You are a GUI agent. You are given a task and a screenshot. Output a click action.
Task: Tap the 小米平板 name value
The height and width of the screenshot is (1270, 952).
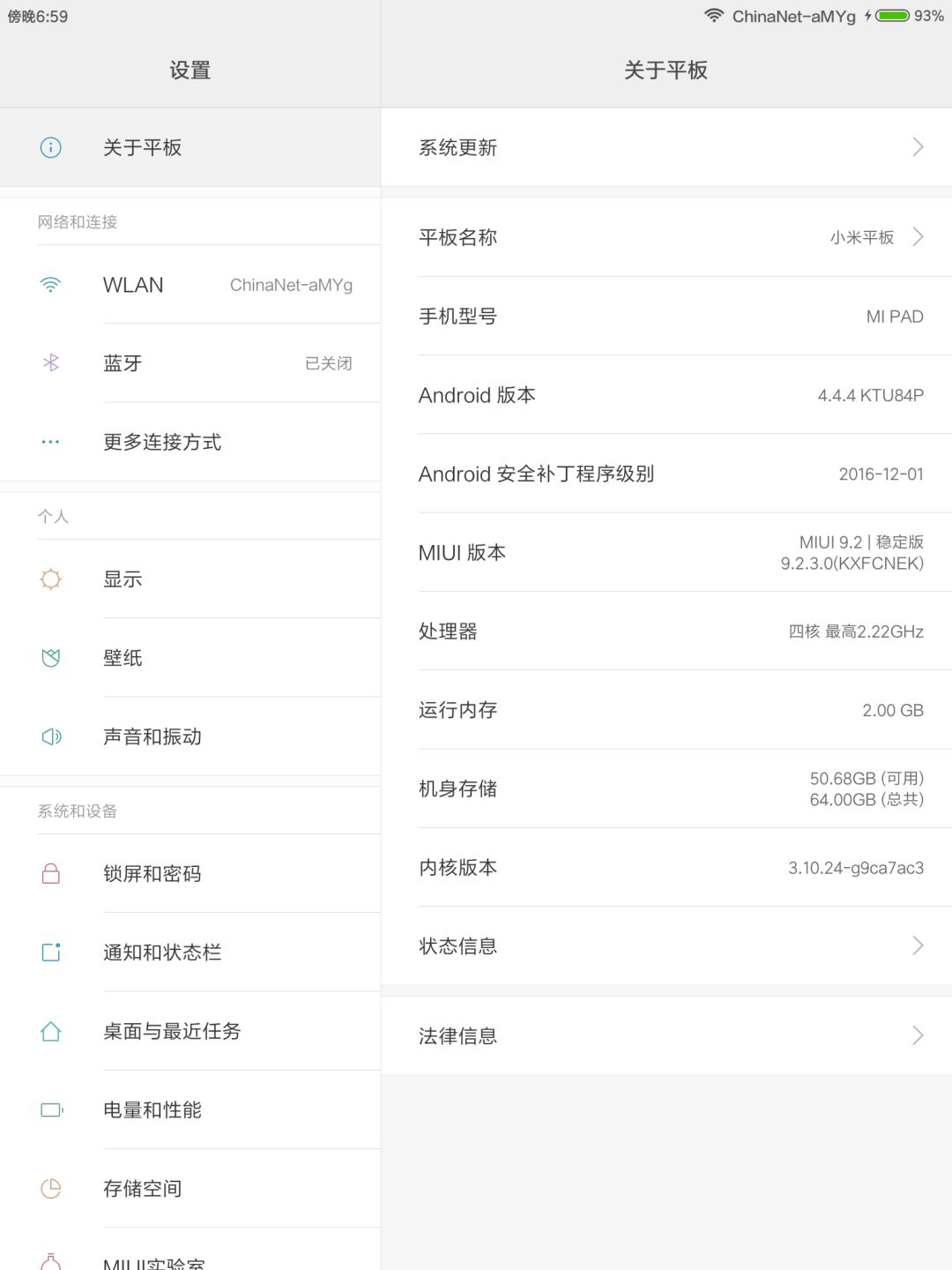pos(862,237)
